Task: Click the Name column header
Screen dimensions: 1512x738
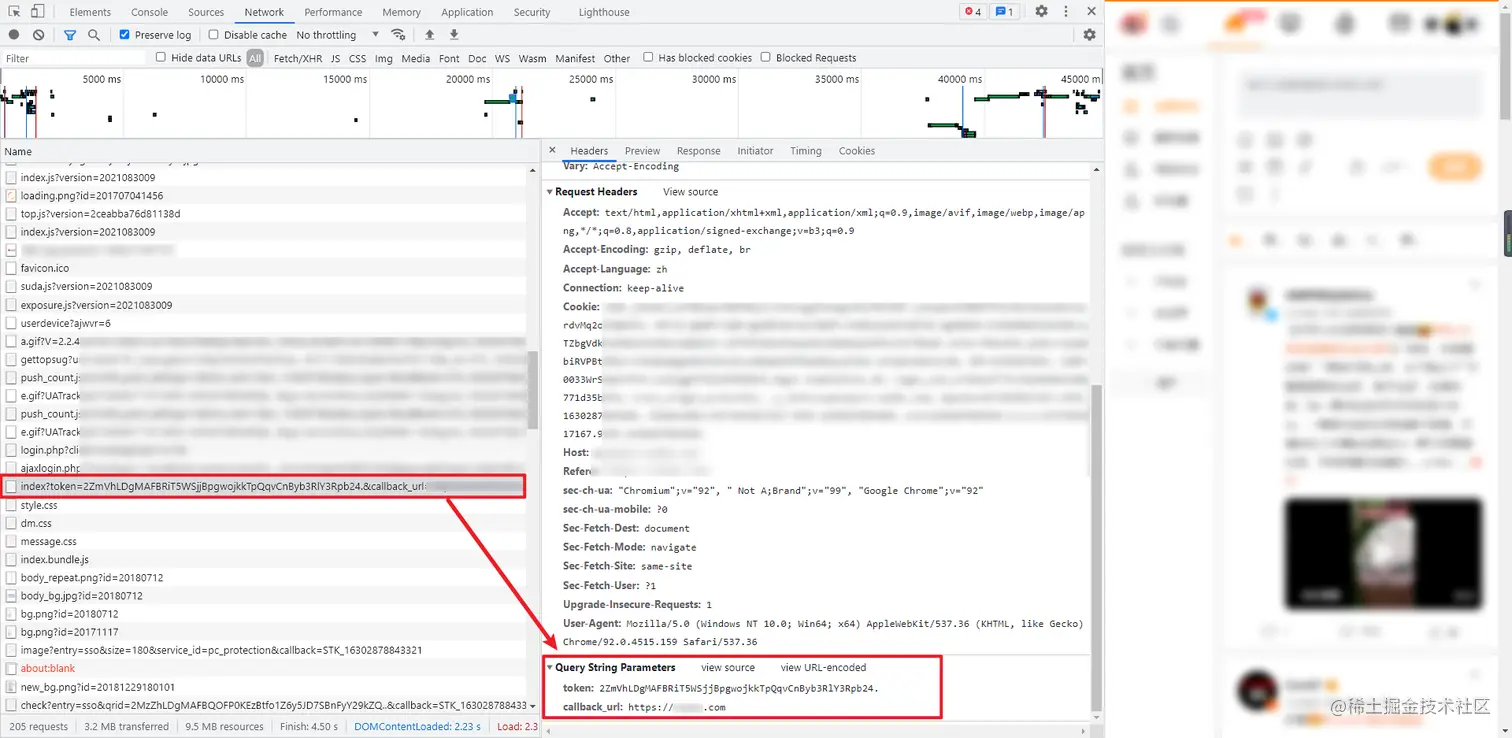Action: click(x=270, y=151)
